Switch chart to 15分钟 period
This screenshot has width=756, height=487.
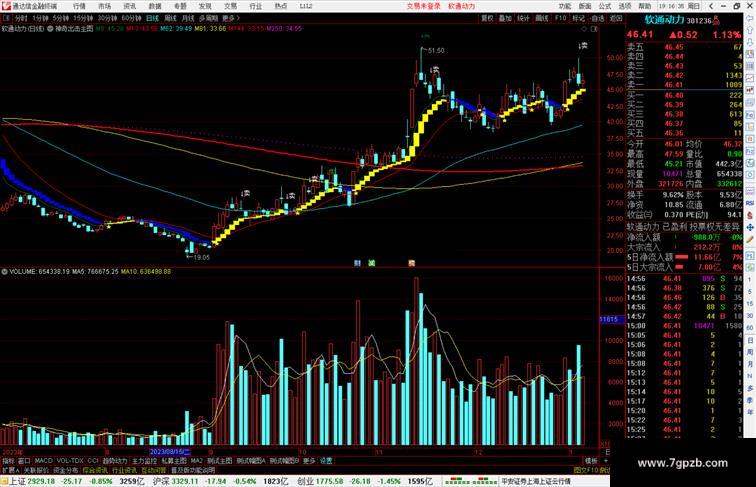[83, 18]
